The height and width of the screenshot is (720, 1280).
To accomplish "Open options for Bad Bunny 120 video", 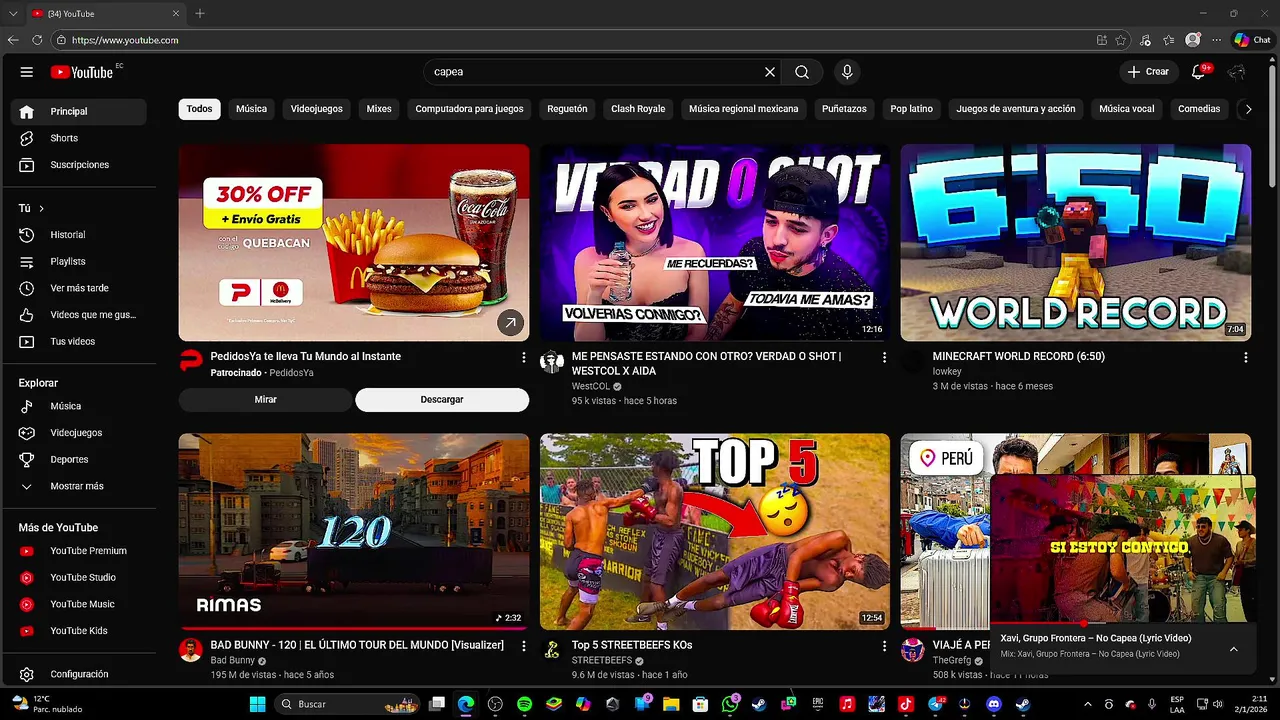I will [x=523, y=646].
